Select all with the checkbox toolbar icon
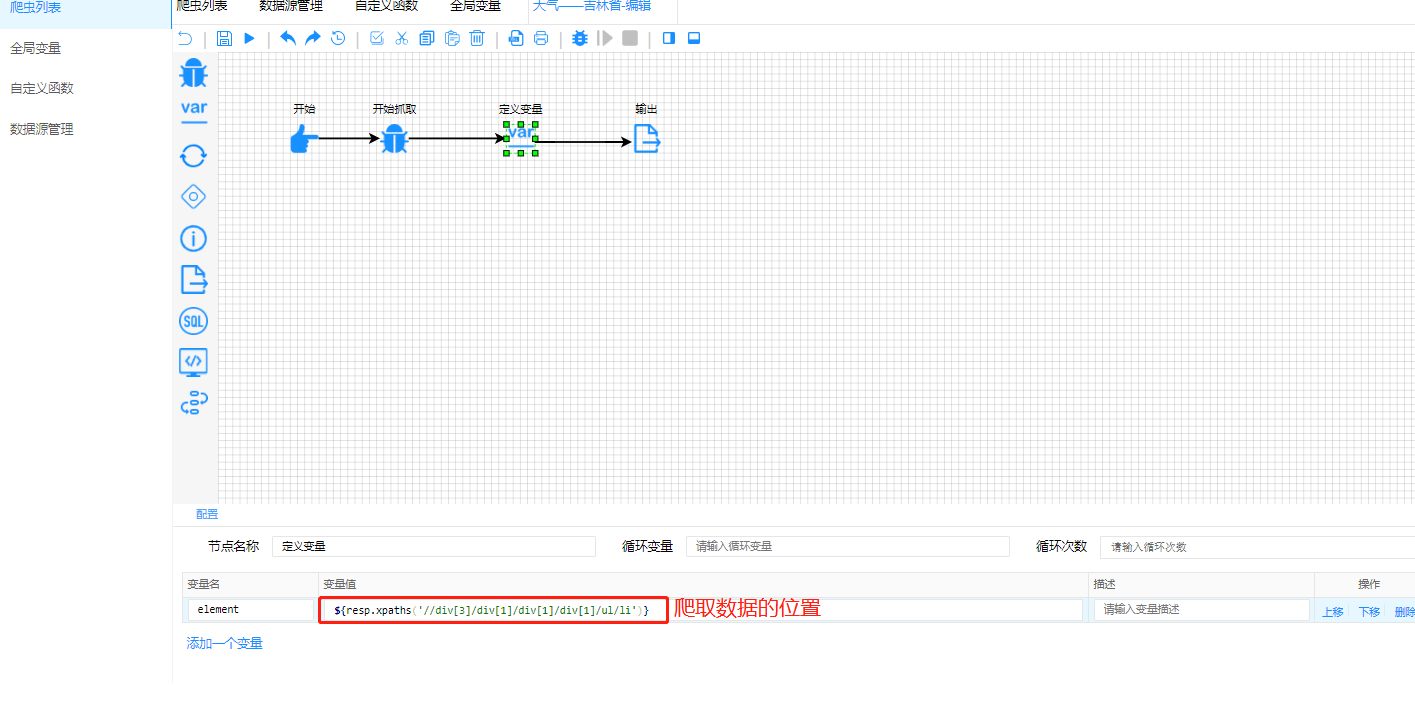The image size is (1415, 708). click(x=377, y=38)
